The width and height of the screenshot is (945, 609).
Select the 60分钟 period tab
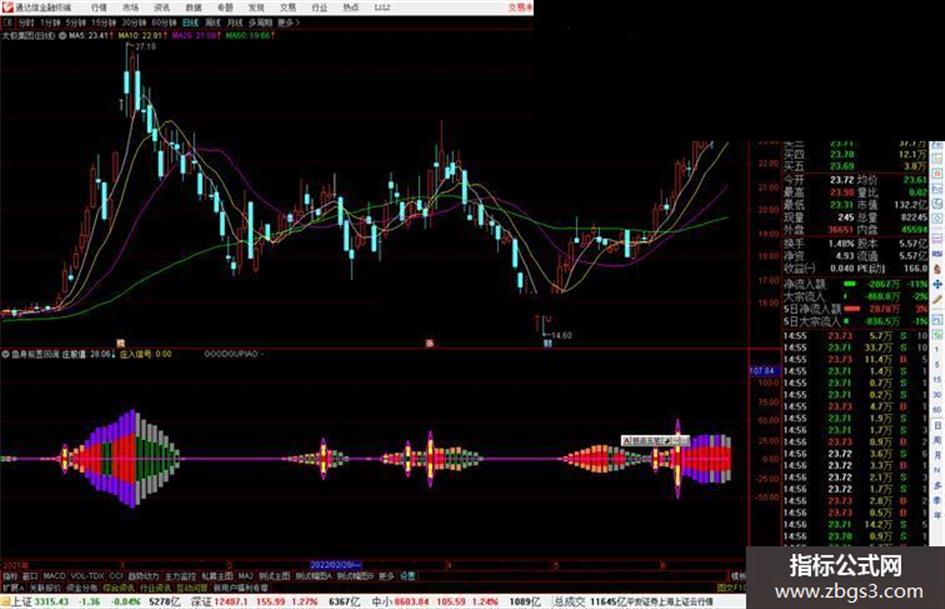(164, 22)
